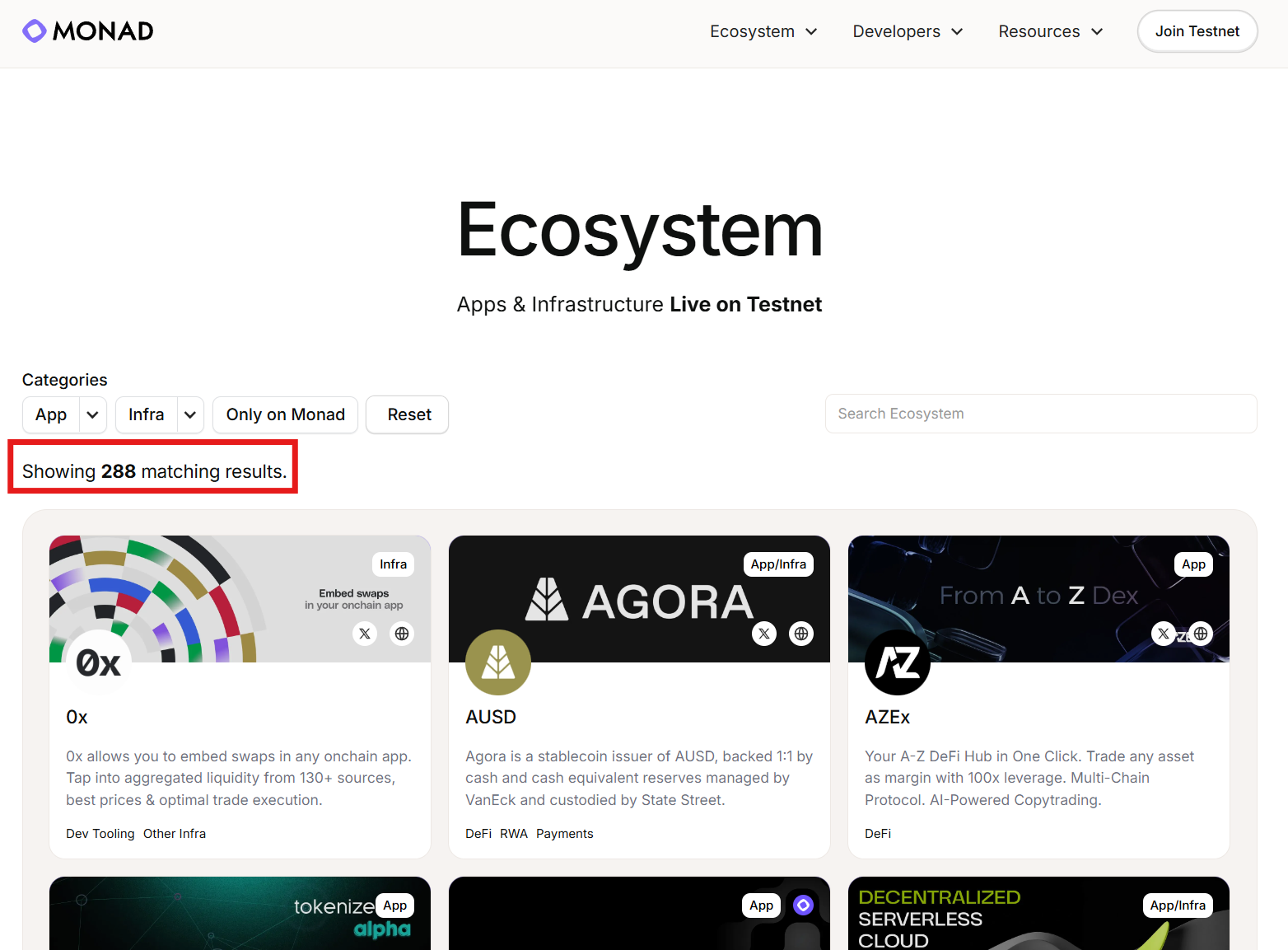Filter by the Infra category button
The image size is (1288, 950).
tap(147, 414)
